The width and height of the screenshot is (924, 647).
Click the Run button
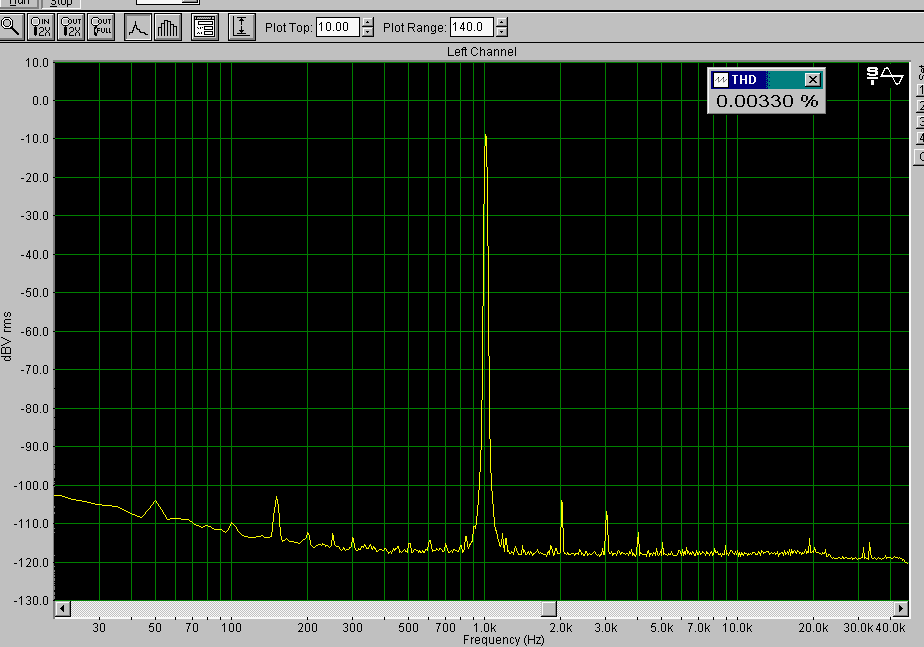19,3
